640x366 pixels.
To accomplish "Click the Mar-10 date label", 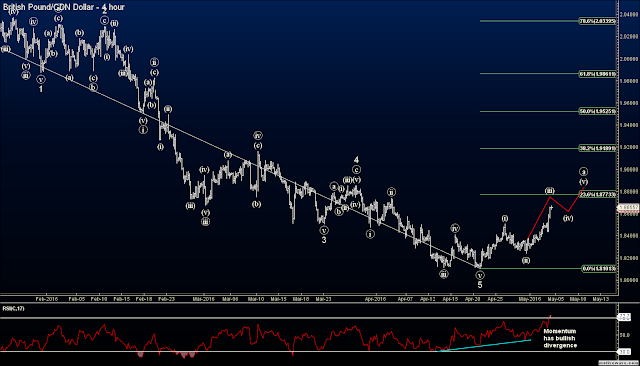I will coord(256,299).
